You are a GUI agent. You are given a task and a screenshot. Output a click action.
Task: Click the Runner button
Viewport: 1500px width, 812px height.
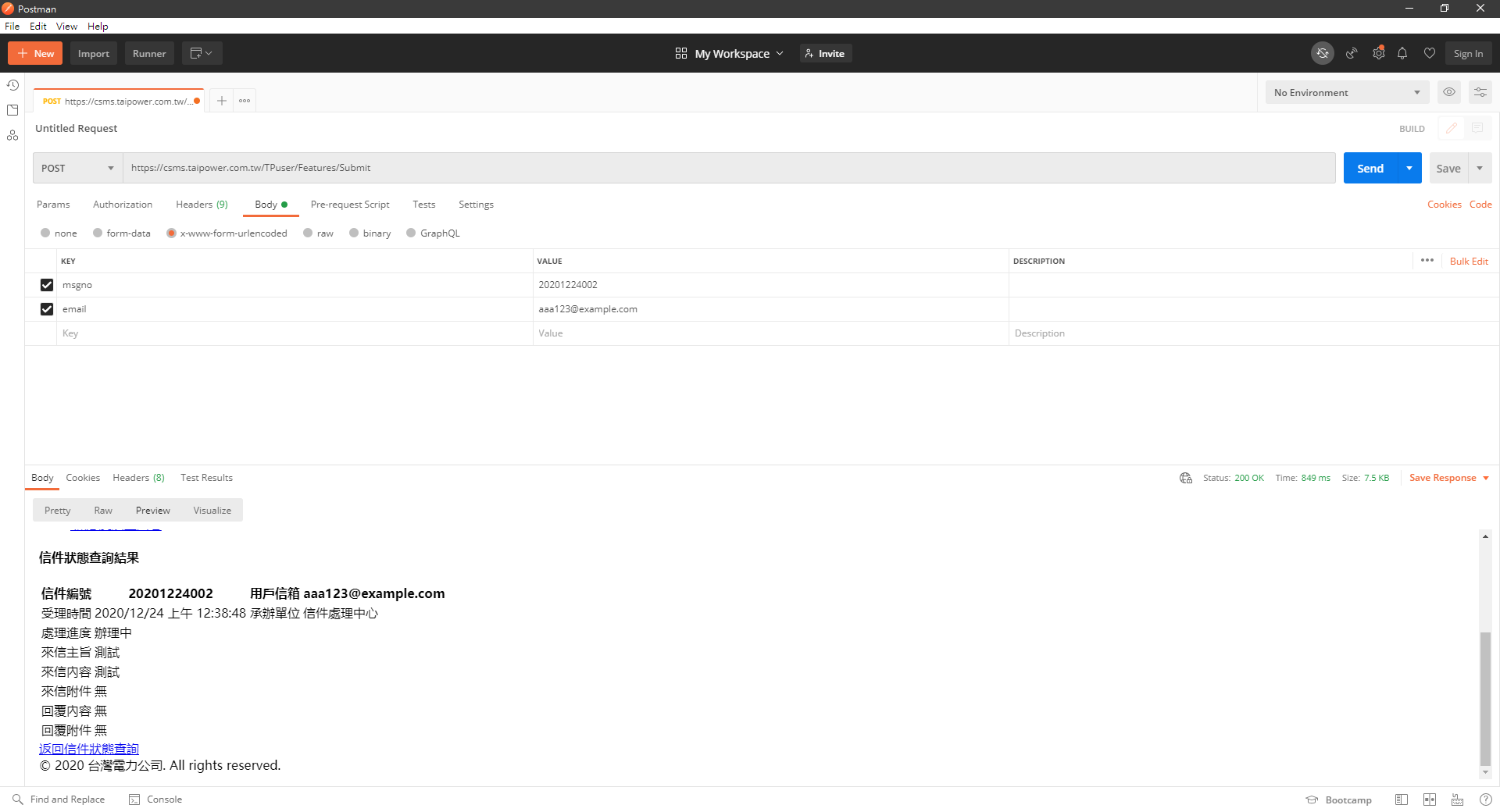[x=149, y=53]
